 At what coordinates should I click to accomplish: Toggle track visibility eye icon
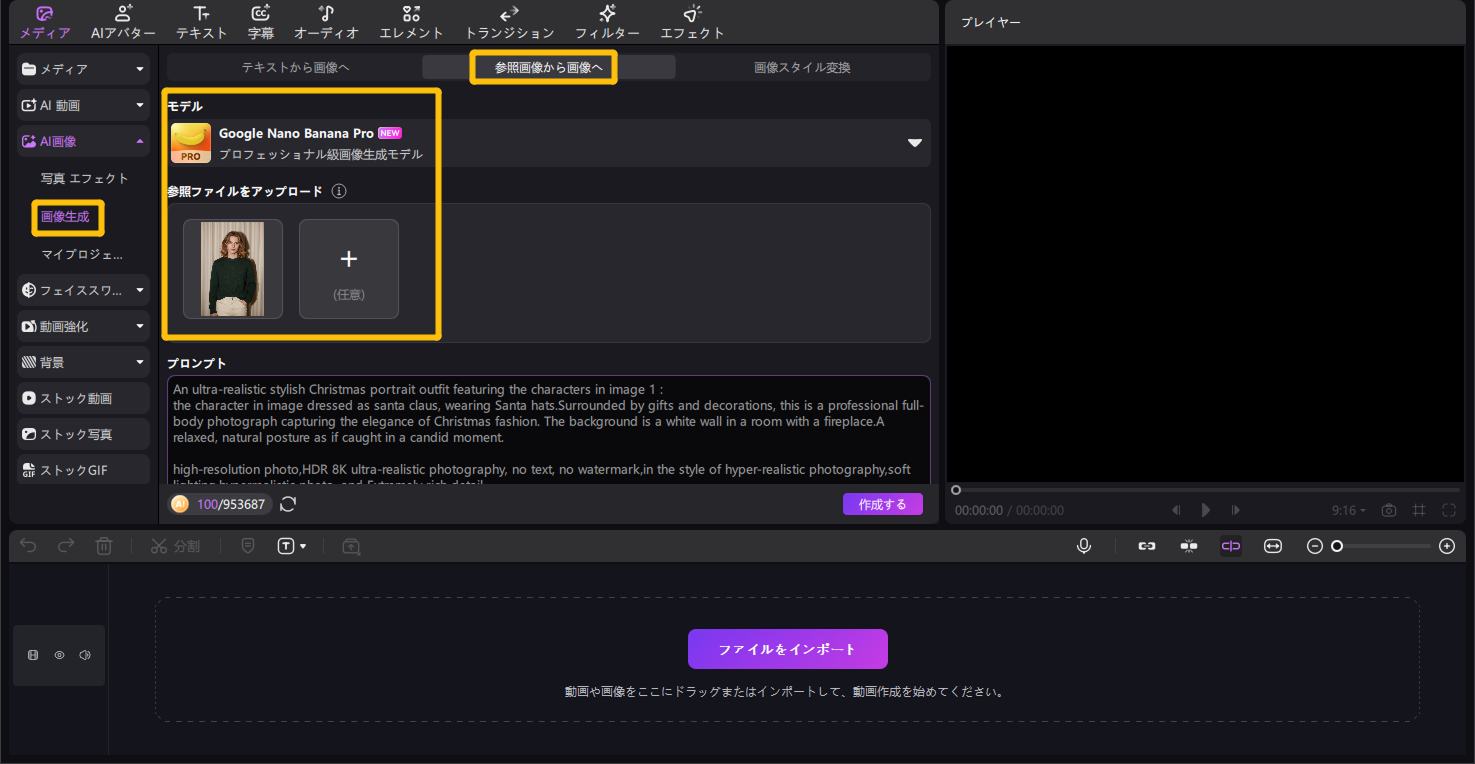tap(59, 655)
